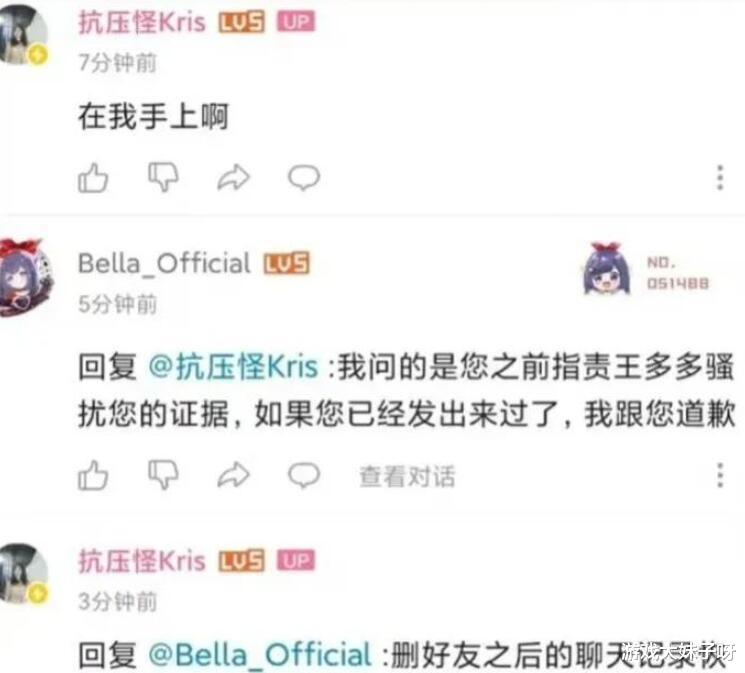Reply to the comment '在我手上啊'
The image size is (745, 673).
[304, 177]
